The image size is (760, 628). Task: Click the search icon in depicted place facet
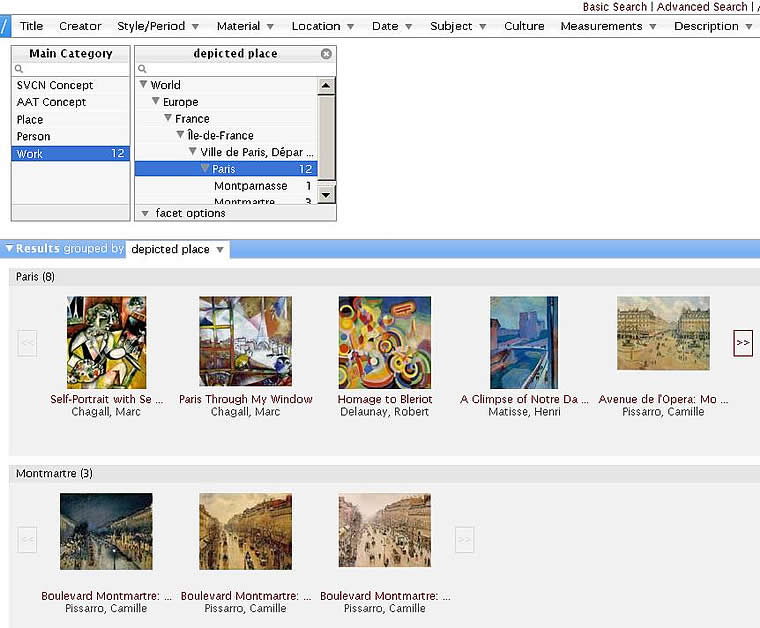(142, 69)
